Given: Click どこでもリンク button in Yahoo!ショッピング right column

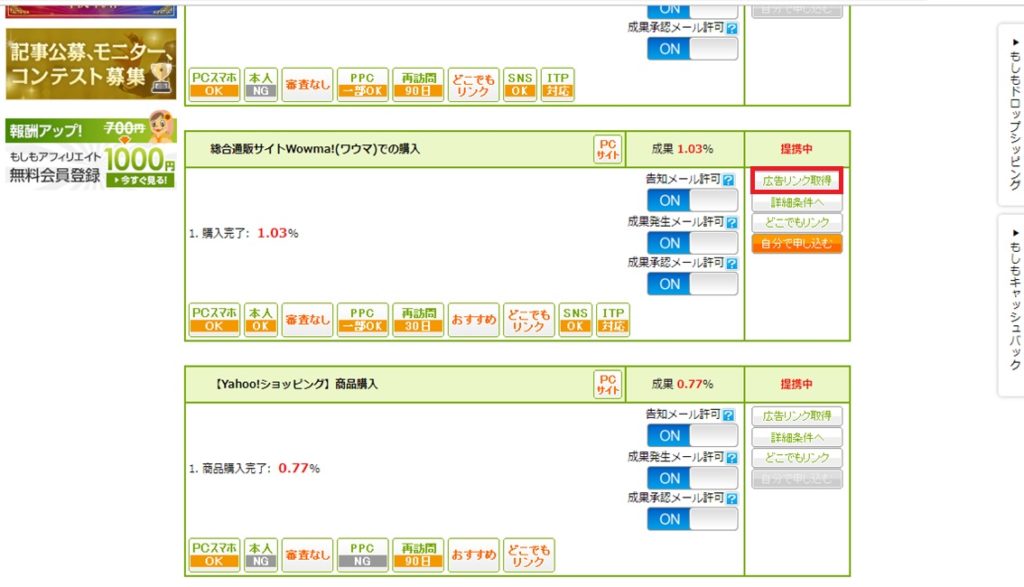Looking at the screenshot, I should coord(797,458).
